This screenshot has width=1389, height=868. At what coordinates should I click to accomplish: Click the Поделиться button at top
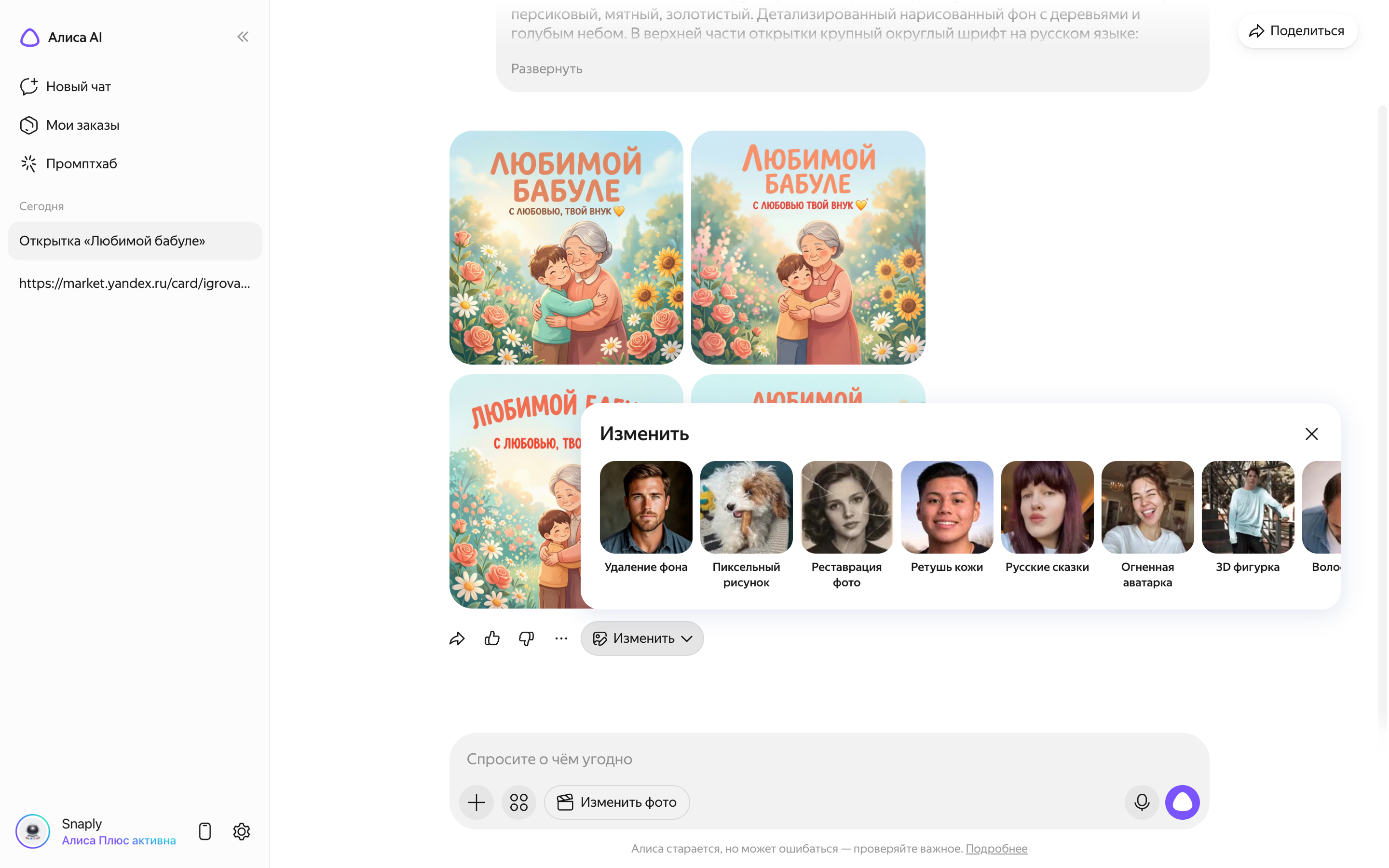coord(1297,31)
